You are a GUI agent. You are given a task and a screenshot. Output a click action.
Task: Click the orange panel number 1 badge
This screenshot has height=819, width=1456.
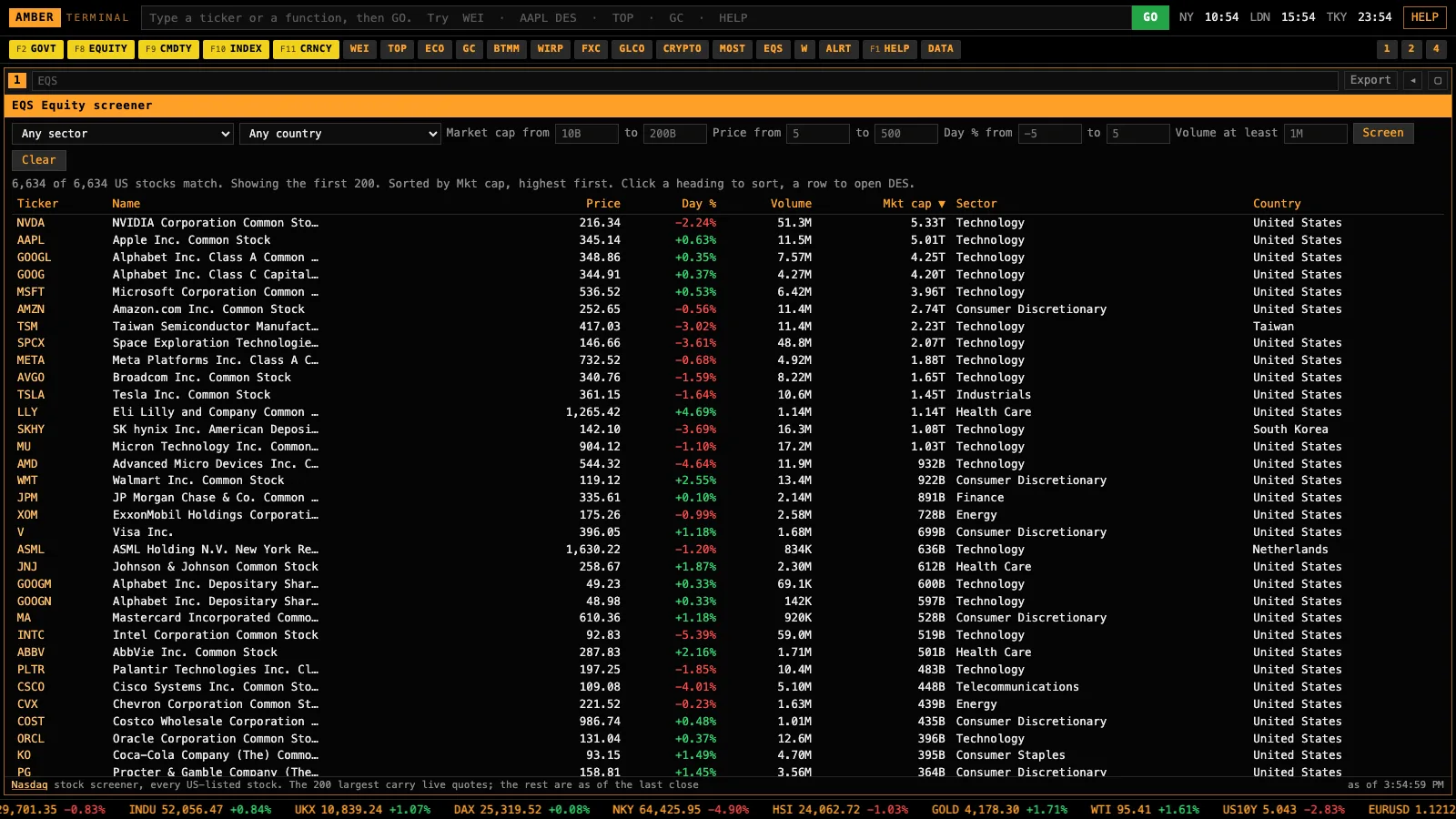click(x=17, y=80)
